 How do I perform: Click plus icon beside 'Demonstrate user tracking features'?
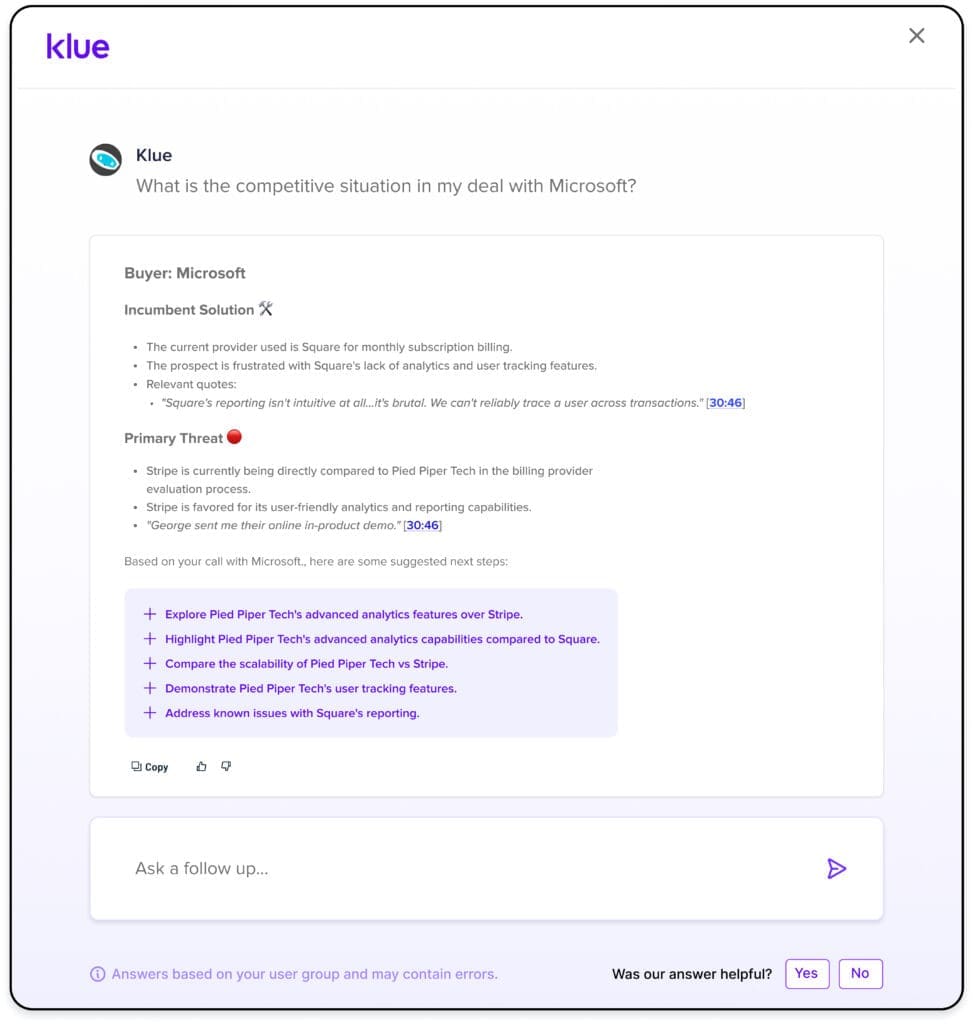pyautogui.click(x=150, y=688)
